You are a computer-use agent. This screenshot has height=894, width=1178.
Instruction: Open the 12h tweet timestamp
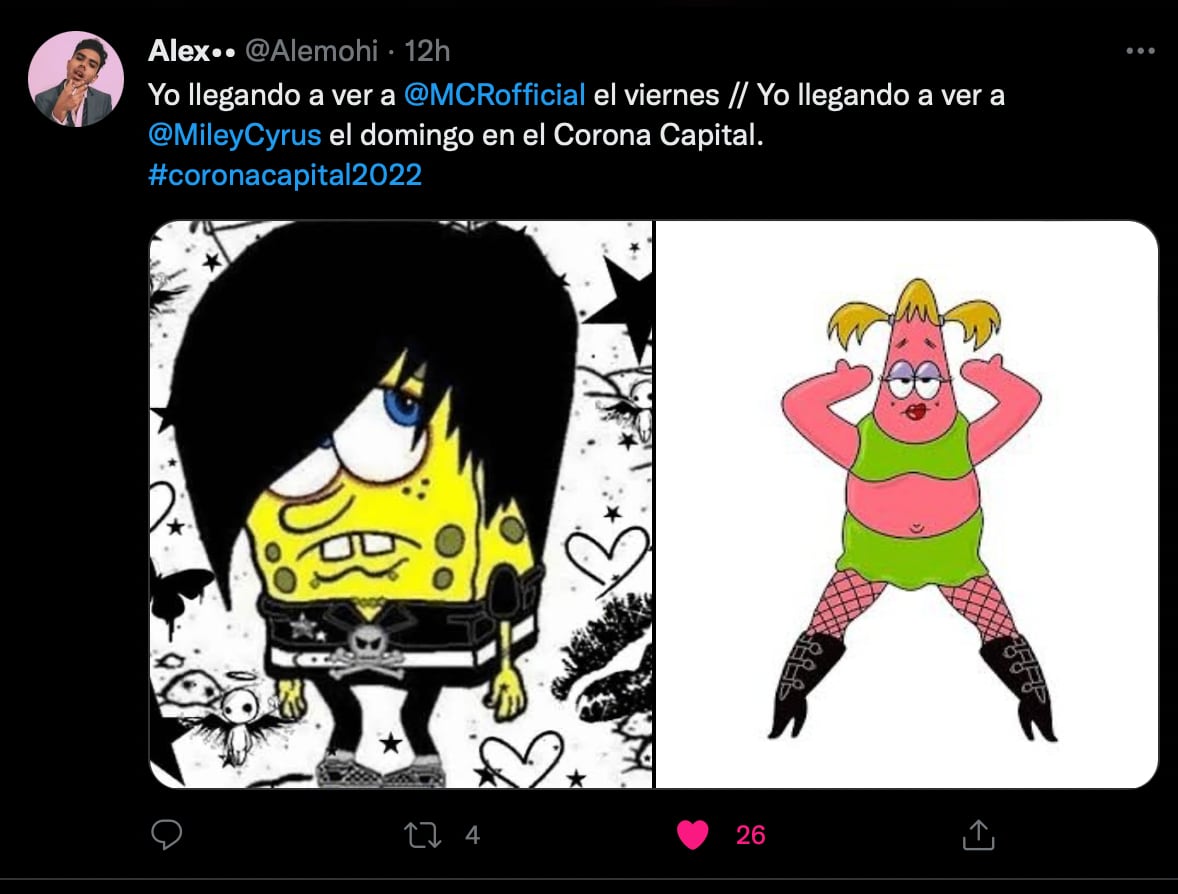coord(427,51)
